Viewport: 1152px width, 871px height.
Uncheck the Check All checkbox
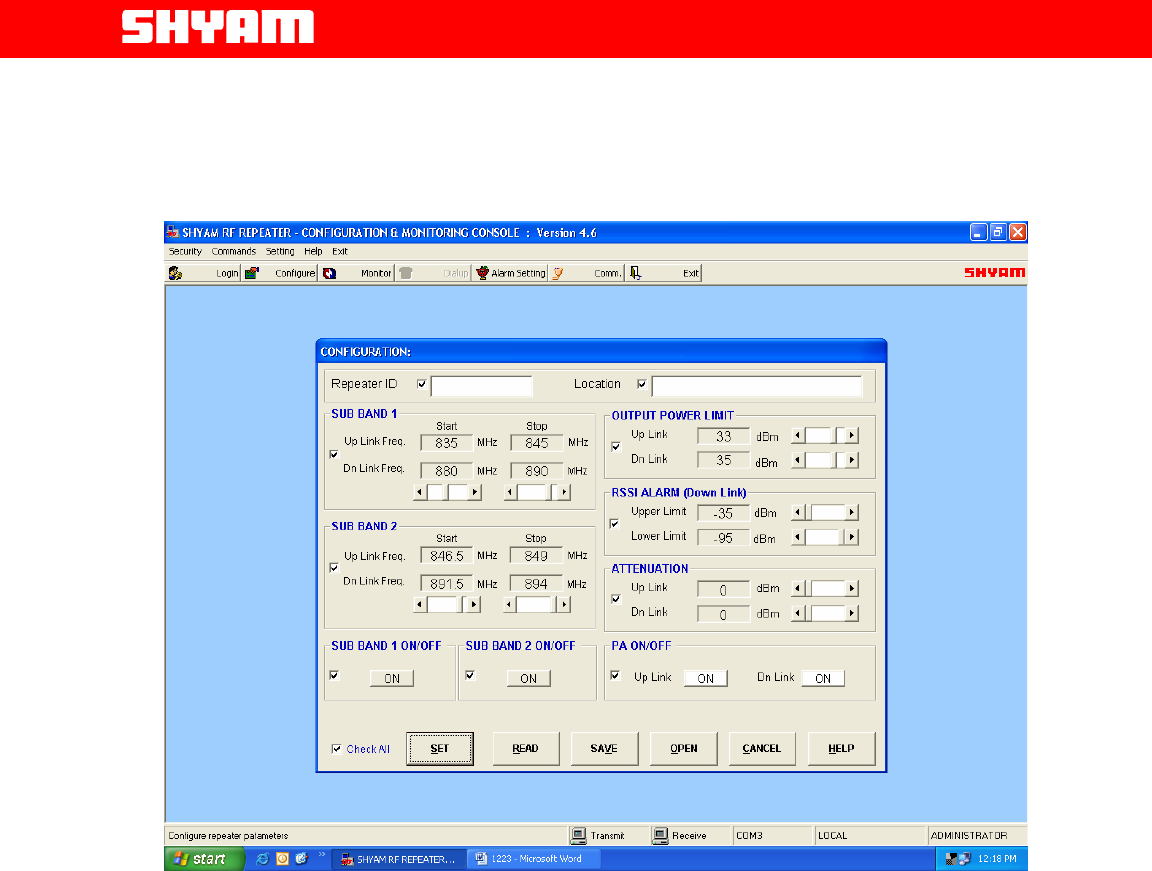tap(336, 748)
